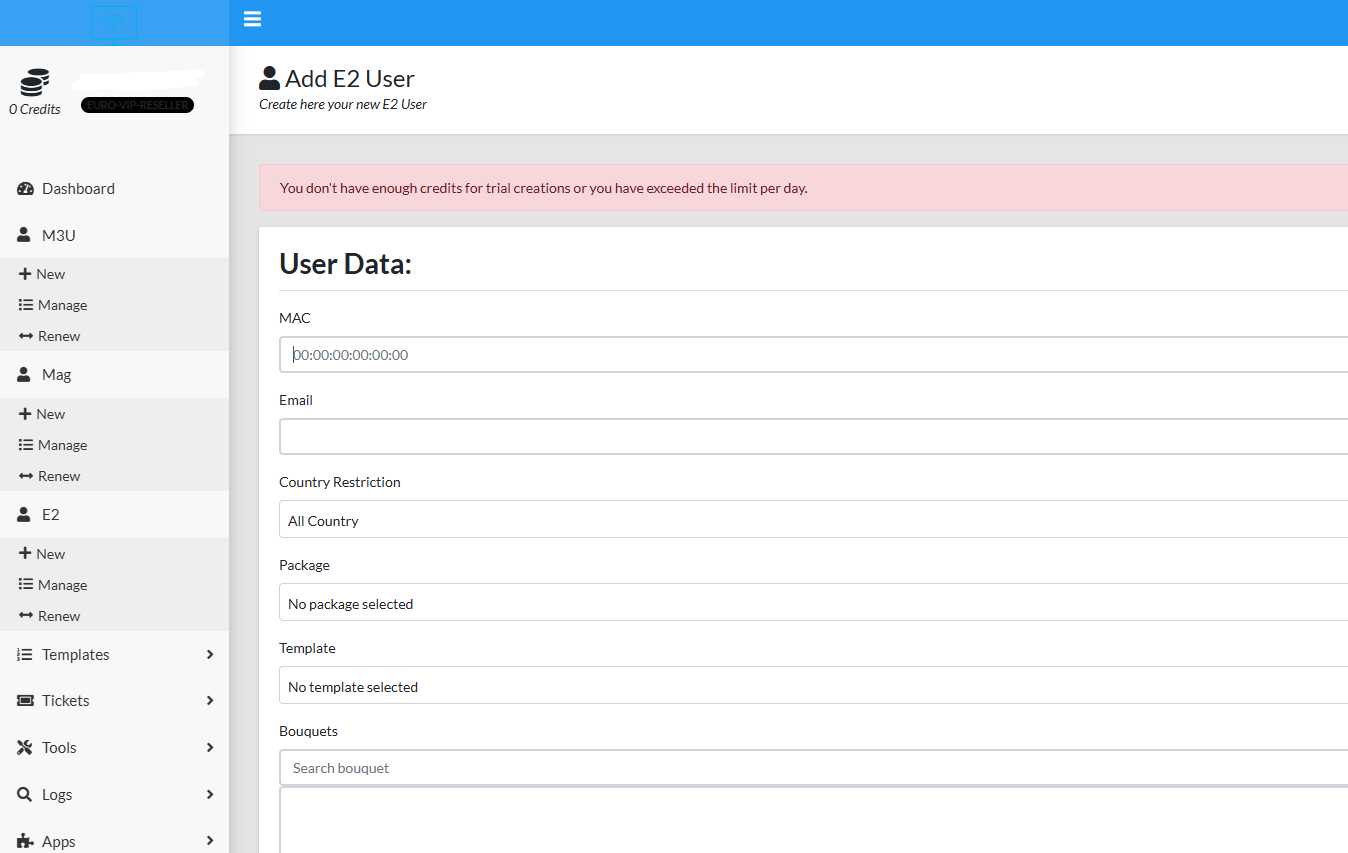
Task: Click the Dashboard gauge icon
Action: point(26,189)
